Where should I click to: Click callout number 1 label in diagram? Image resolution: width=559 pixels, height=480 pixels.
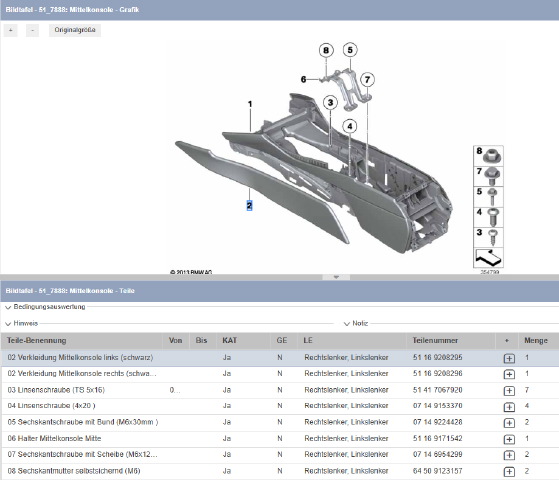click(x=250, y=104)
